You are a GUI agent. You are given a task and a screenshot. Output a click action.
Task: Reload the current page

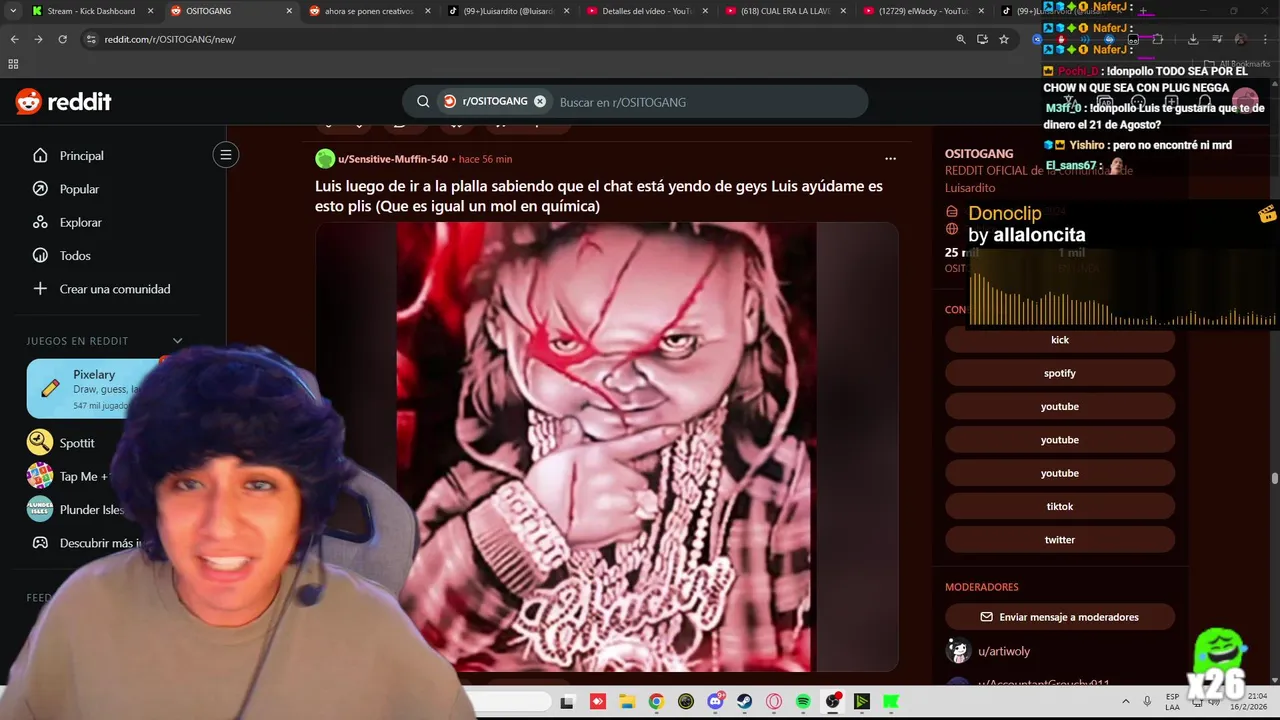pyautogui.click(x=62, y=39)
